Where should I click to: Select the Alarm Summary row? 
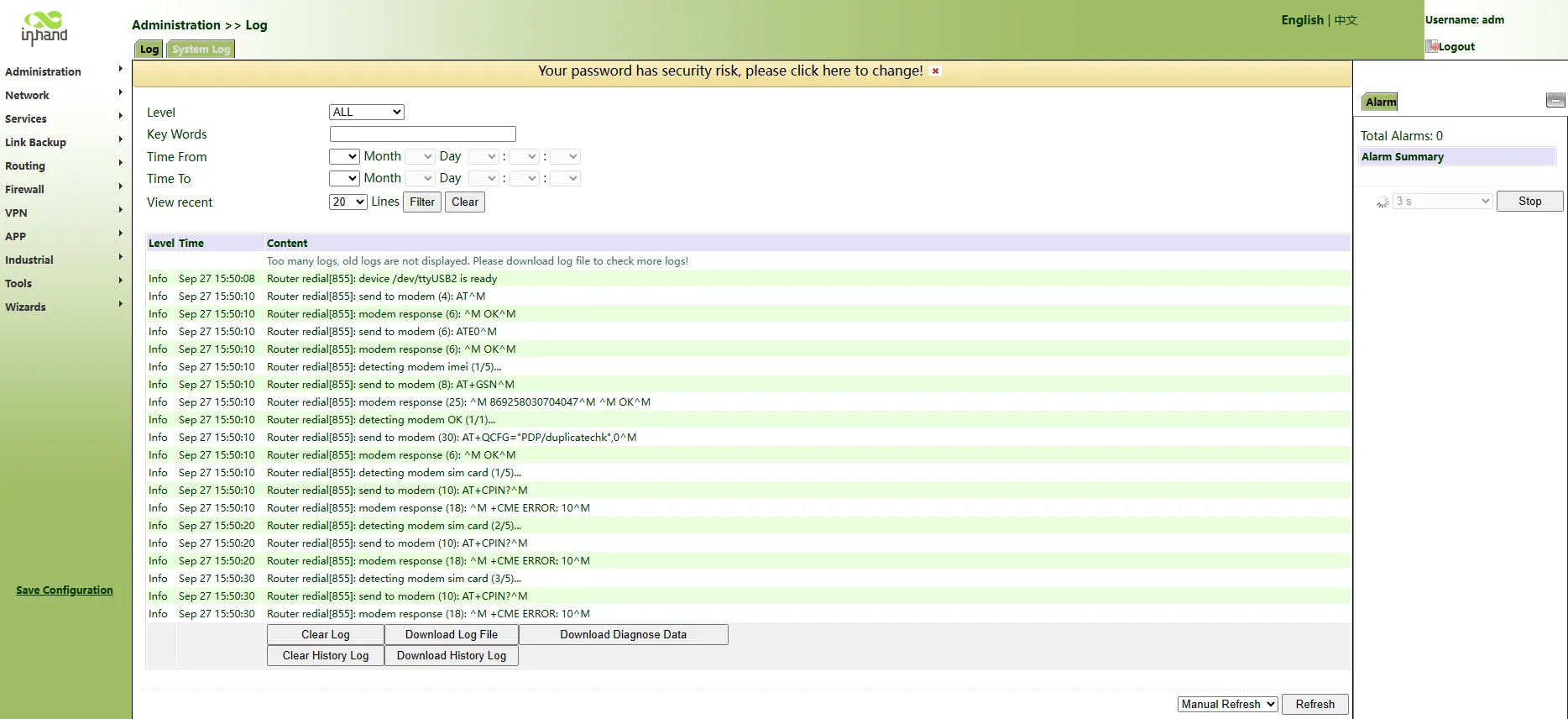[1458, 156]
